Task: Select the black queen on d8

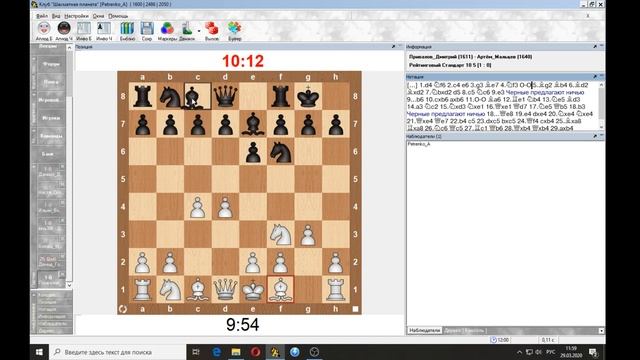Action: tap(225, 97)
